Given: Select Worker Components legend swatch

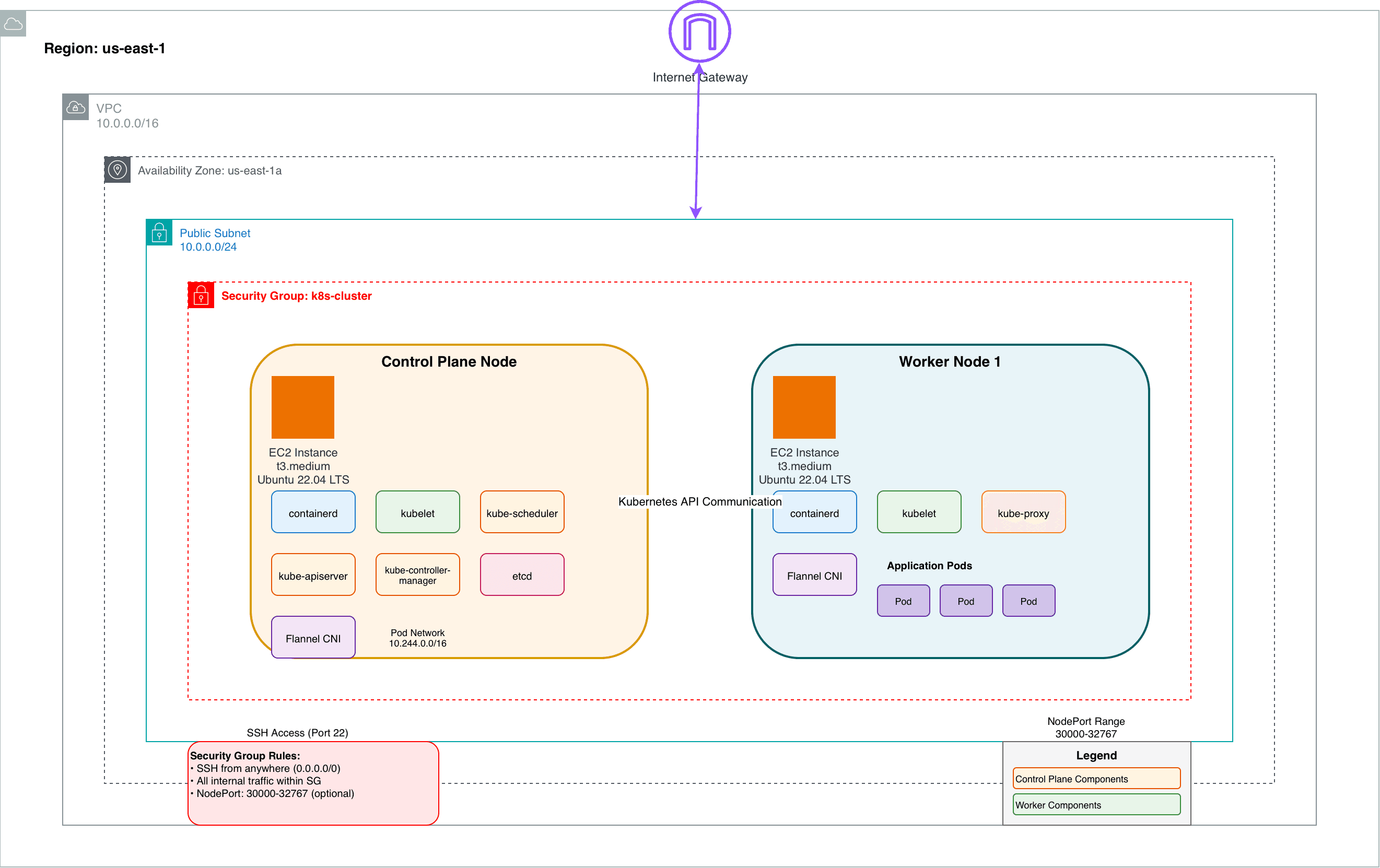Looking at the screenshot, I should coord(1097,804).
